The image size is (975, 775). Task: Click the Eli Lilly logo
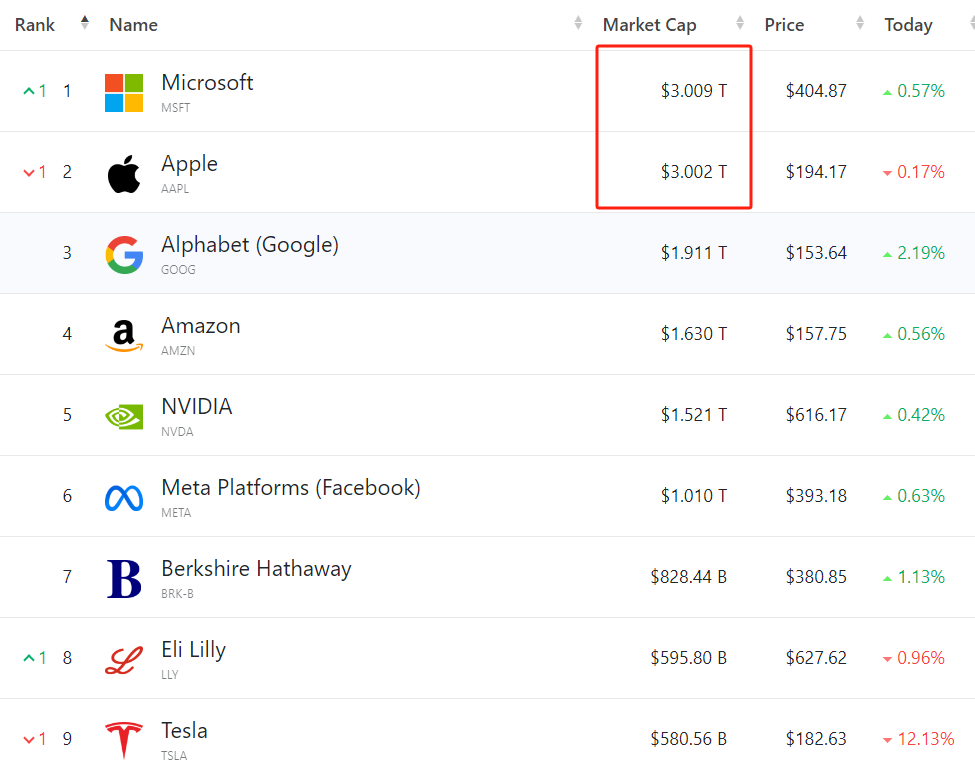pos(124,659)
